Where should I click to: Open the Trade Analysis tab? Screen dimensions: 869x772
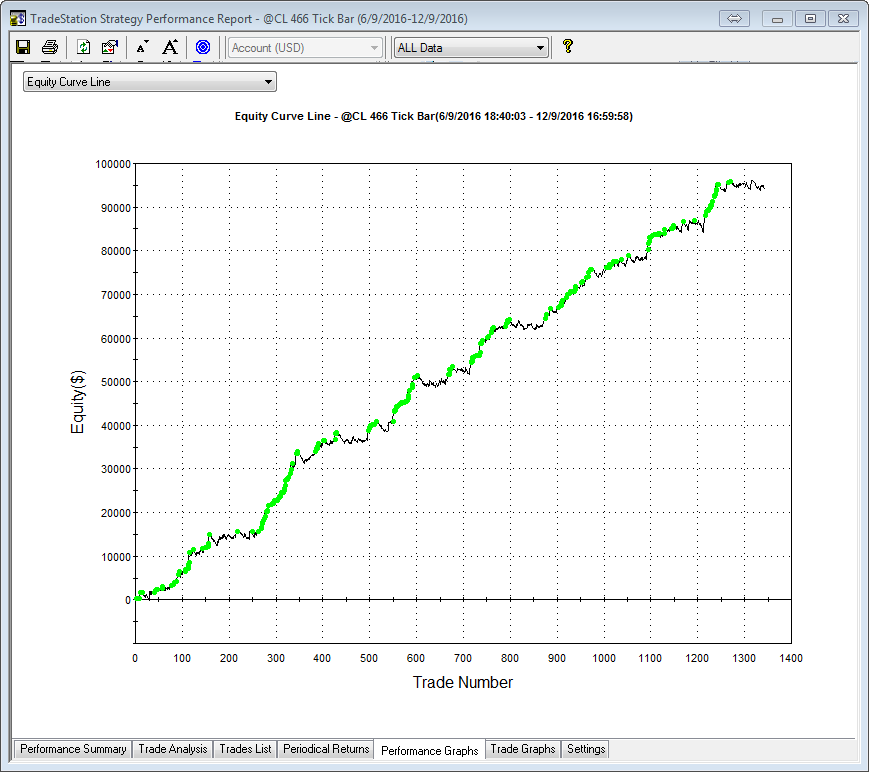coord(172,749)
